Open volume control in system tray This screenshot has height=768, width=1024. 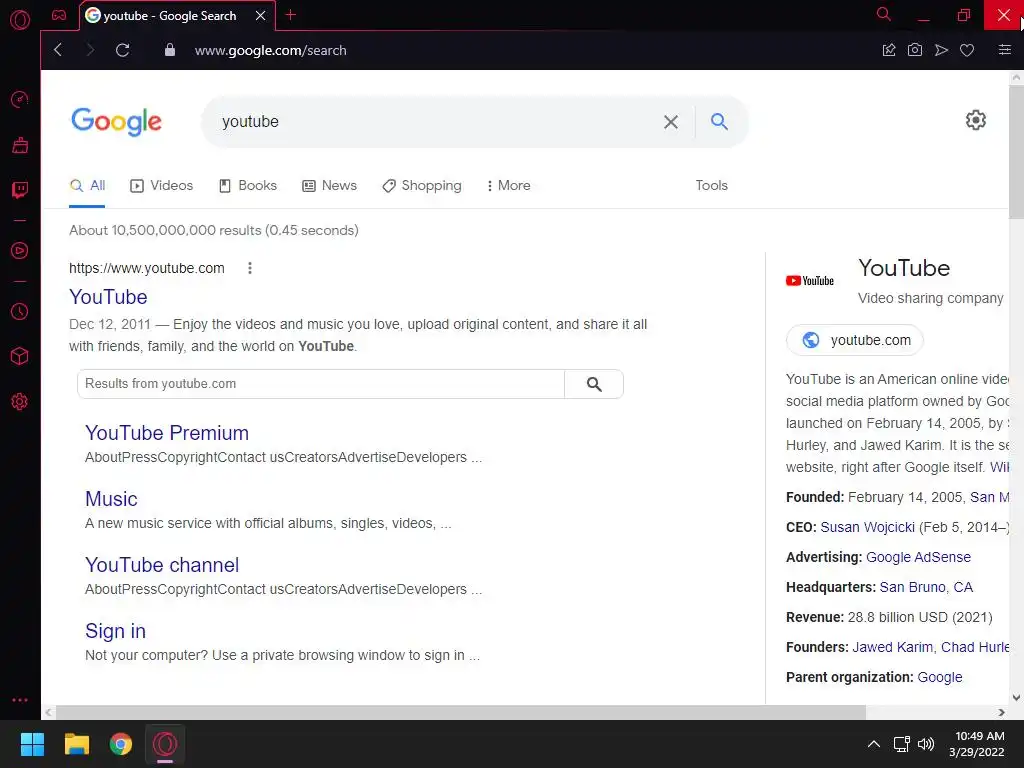[x=925, y=744]
